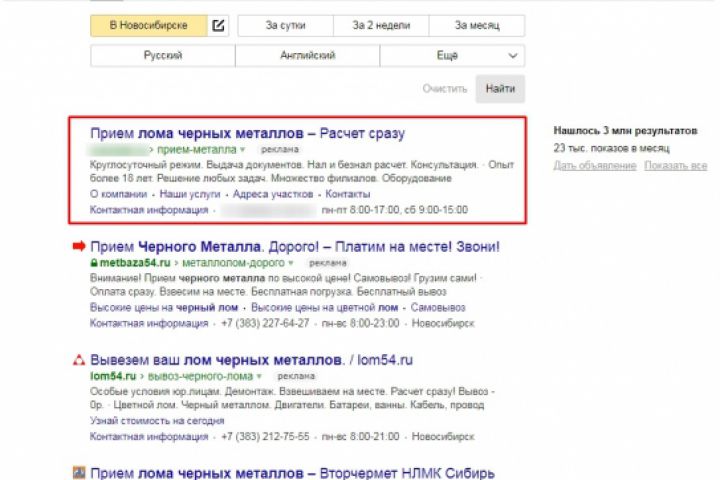This screenshot has height=480, width=720.
Task: Click the металлолом-дорого path link
Action: point(234,263)
